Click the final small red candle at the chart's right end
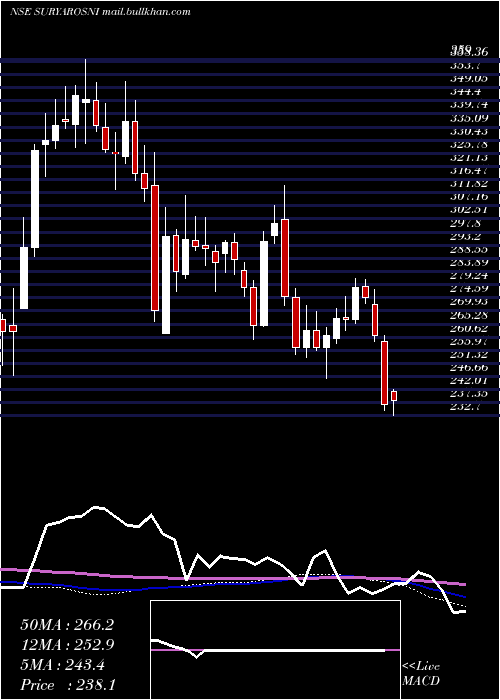This screenshot has height=700, width=500. (x=394, y=396)
